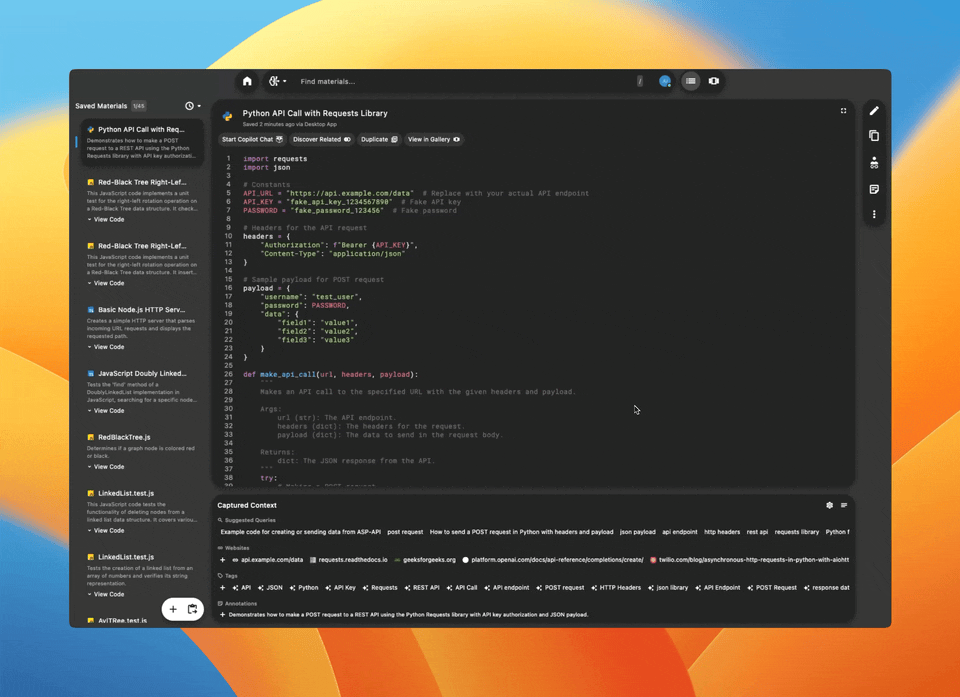Open the annotations note icon in the right toolbar

pos(874,189)
